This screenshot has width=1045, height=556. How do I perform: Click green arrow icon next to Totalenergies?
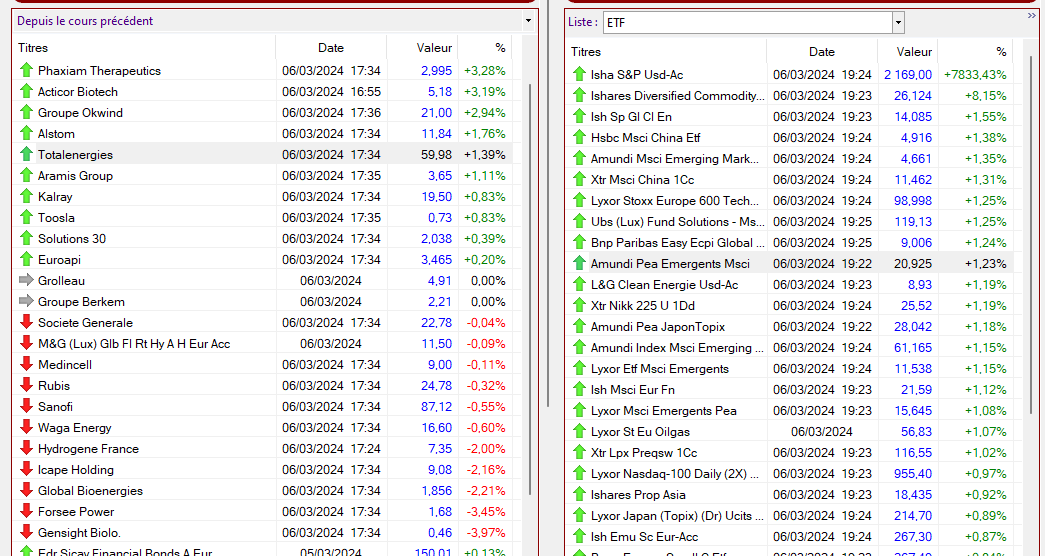coord(27,155)
